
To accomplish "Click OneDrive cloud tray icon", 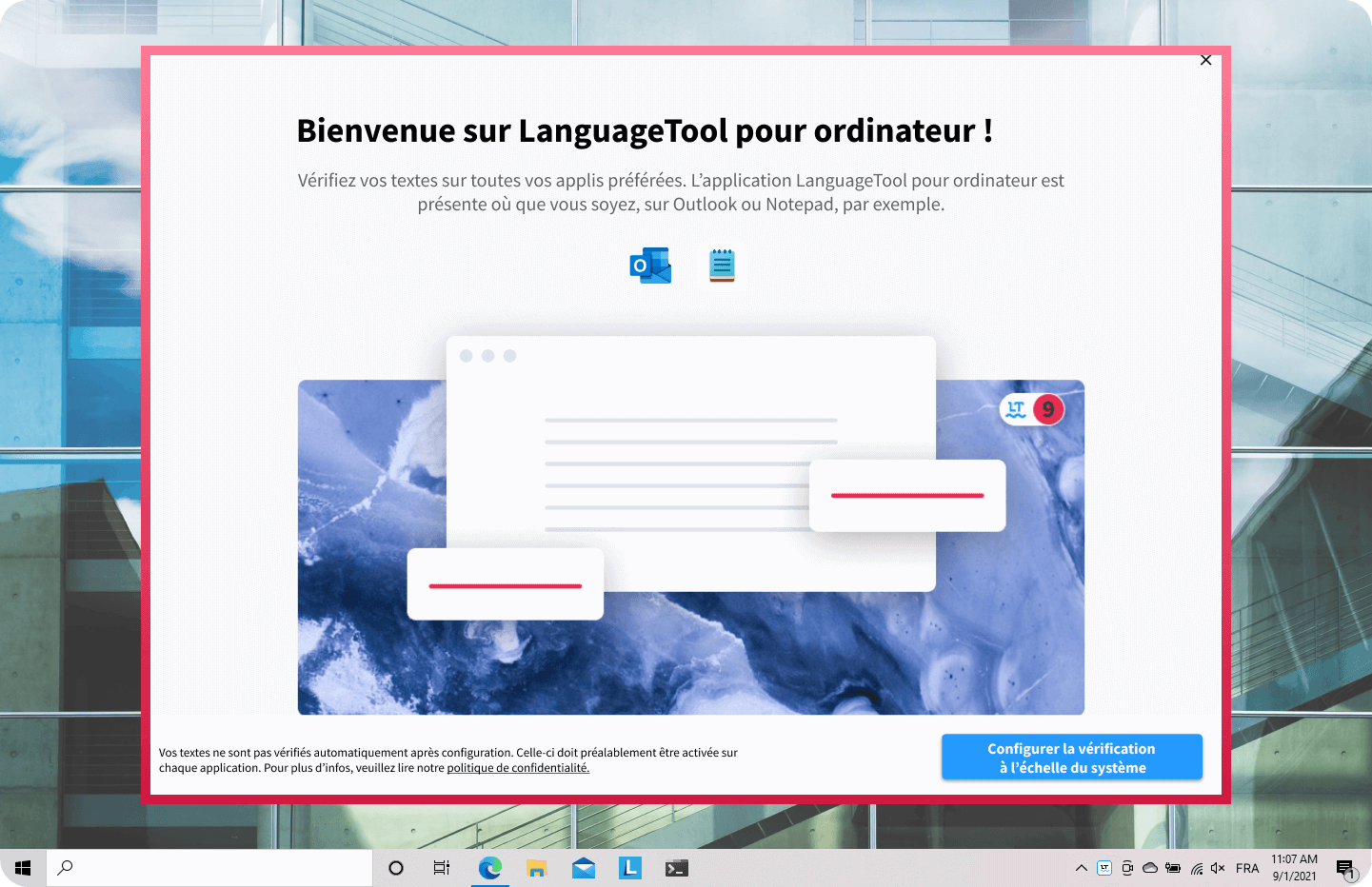I will [1150, 868].
